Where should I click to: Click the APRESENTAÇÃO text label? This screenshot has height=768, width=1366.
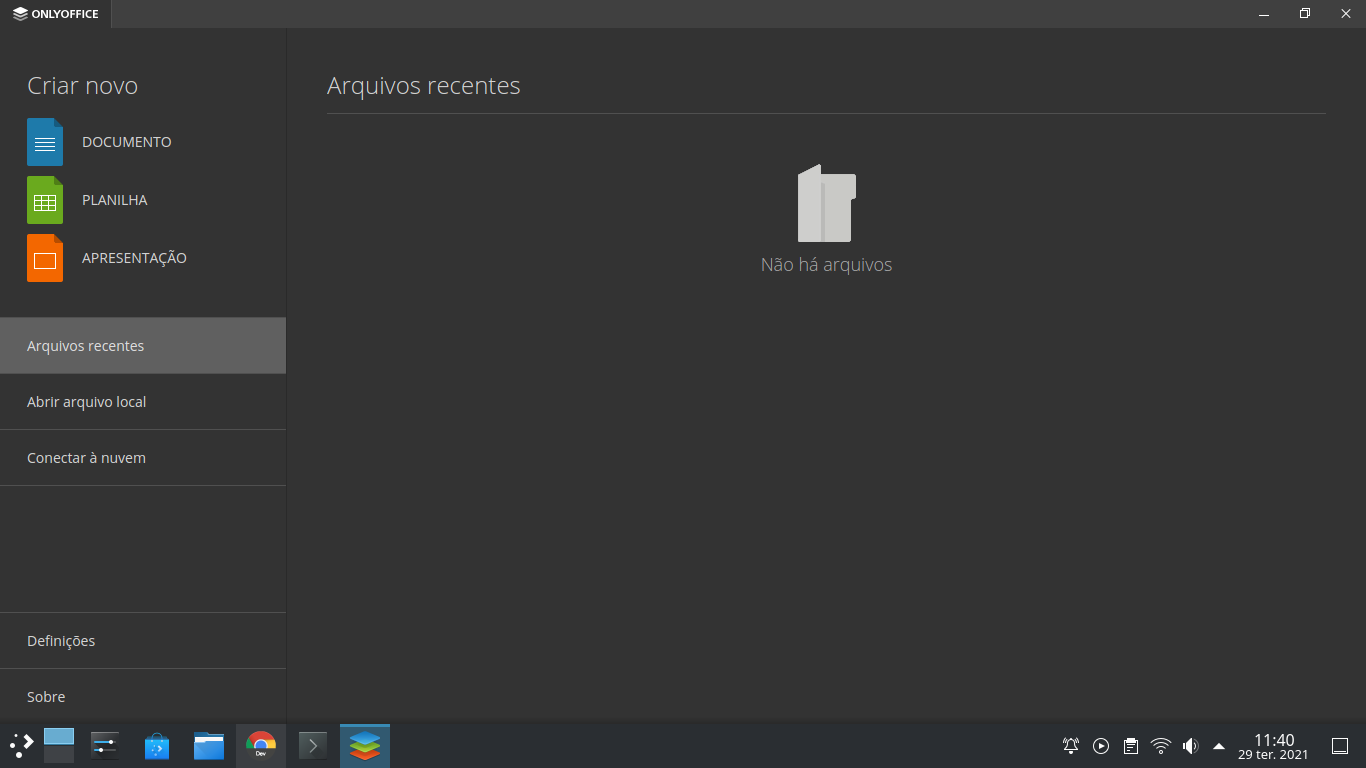134,258
